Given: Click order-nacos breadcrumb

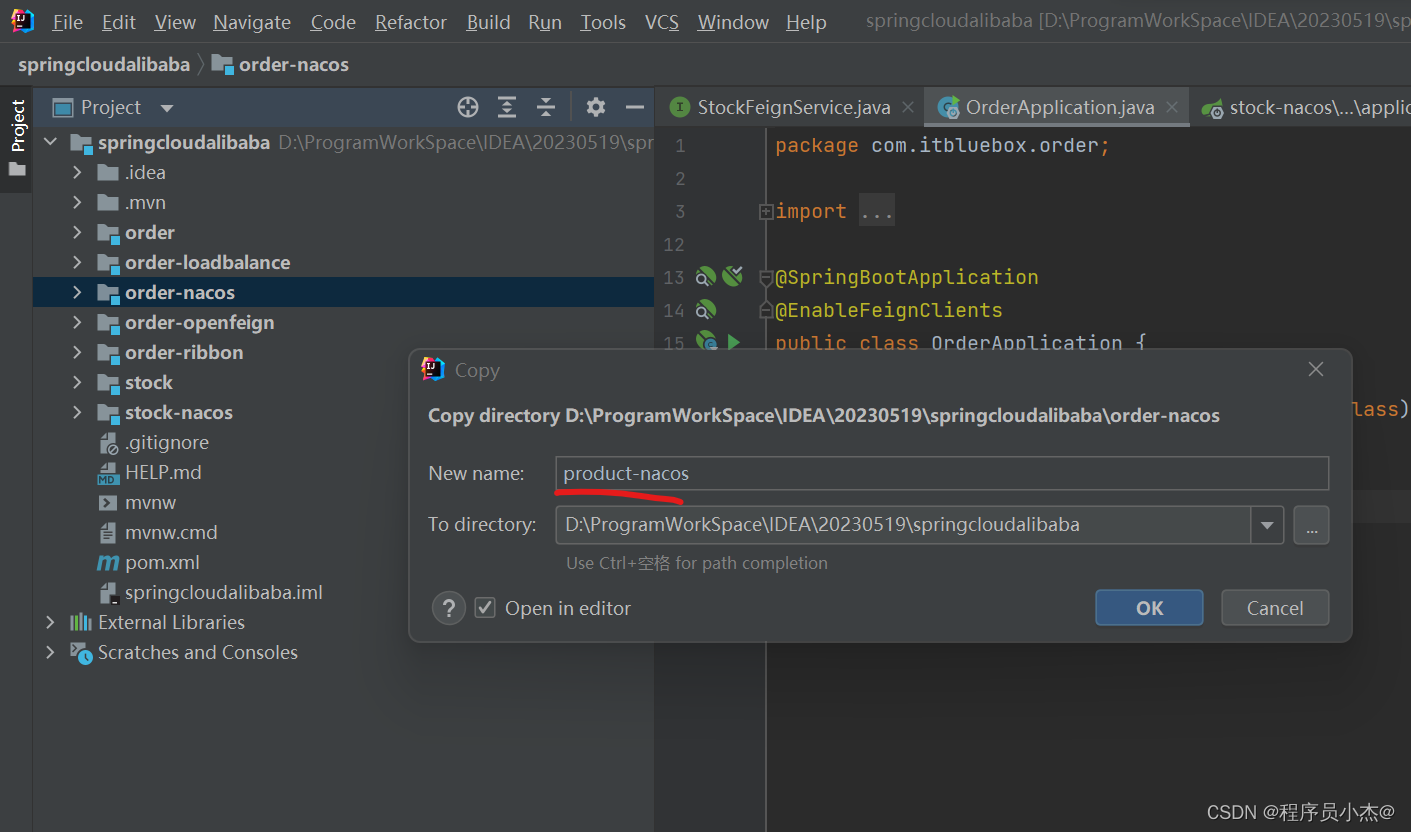Looking at the screenshot, I should [x=280, y=65].
